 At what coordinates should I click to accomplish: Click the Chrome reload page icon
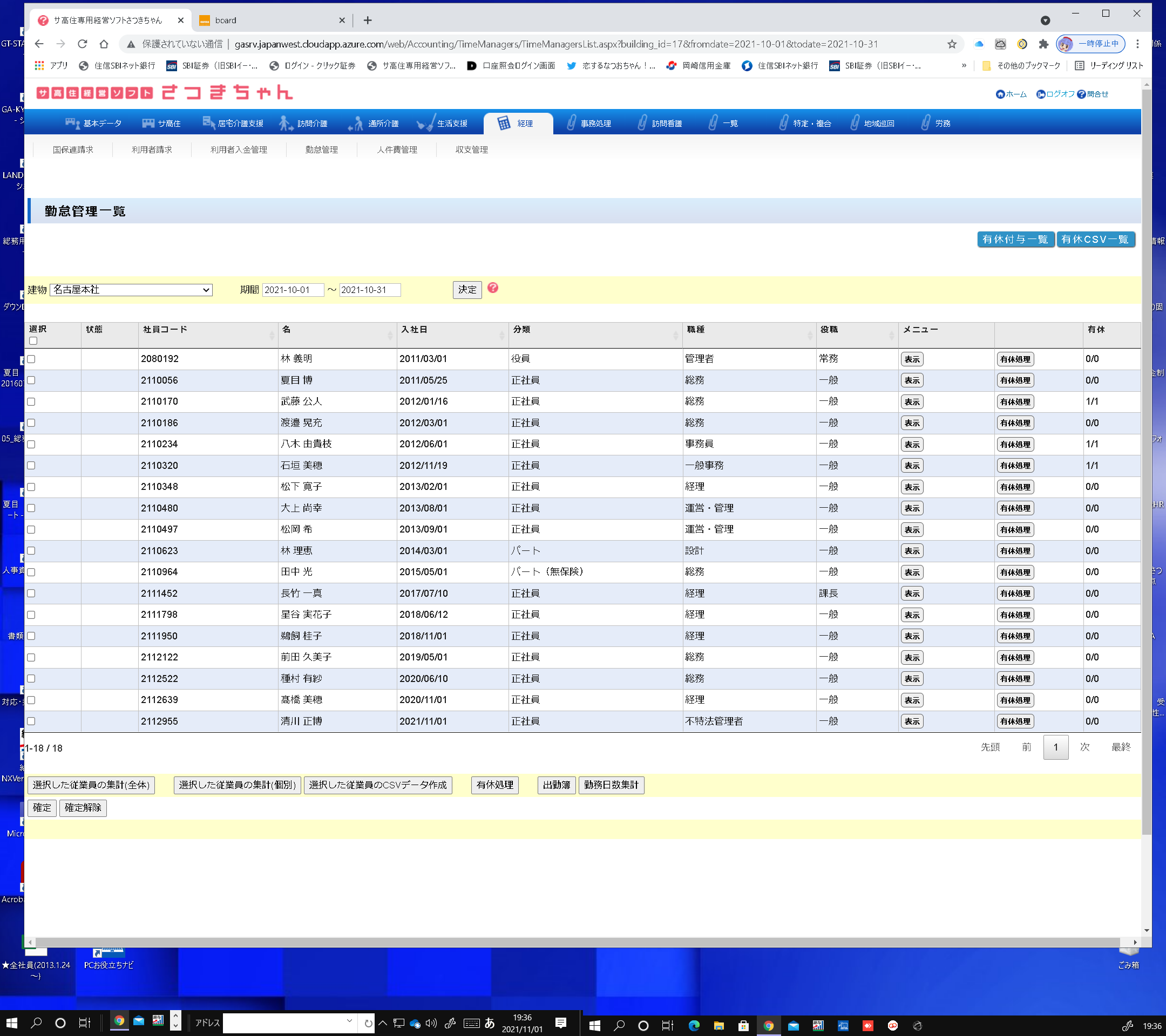82,44
